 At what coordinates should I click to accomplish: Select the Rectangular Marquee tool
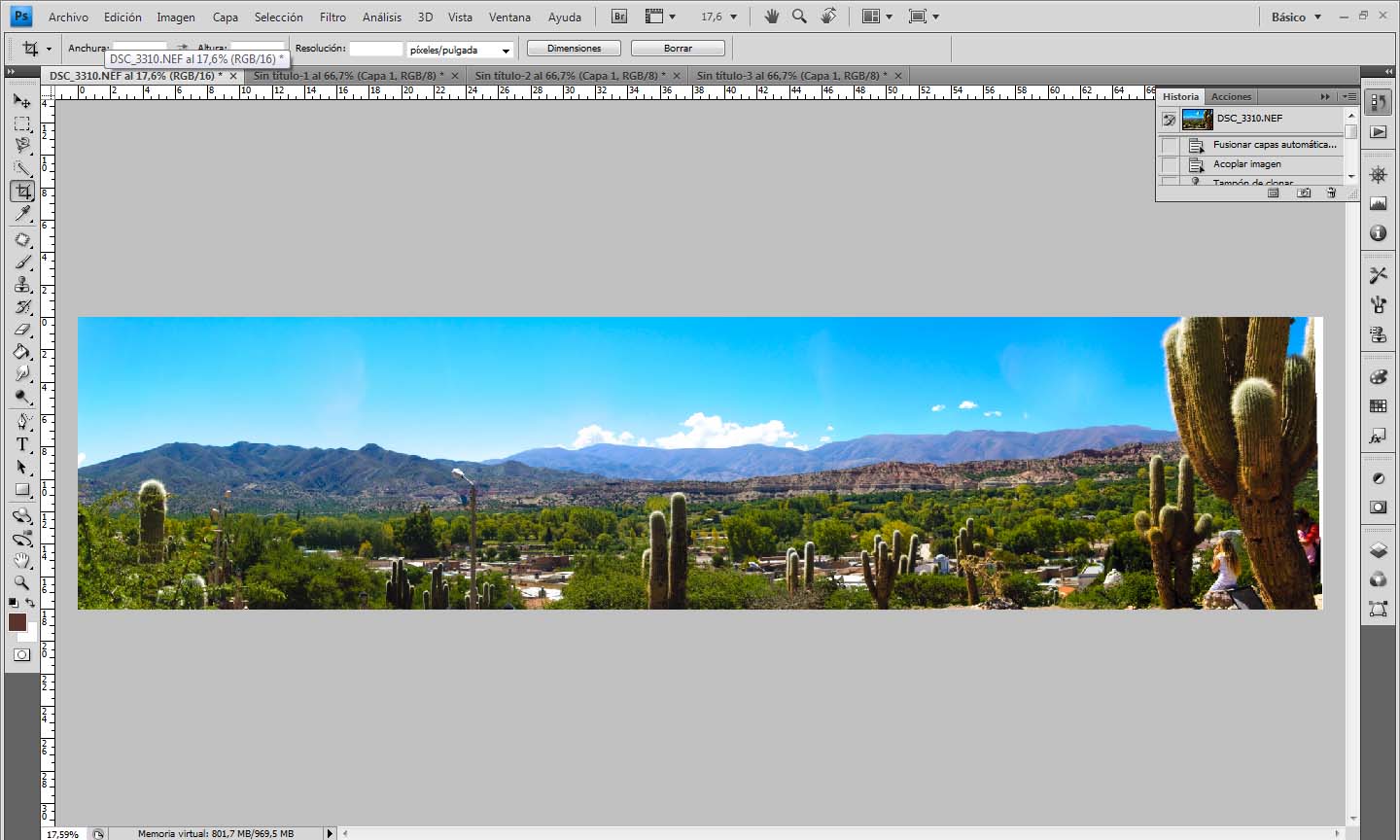click(x=22, y=123)
